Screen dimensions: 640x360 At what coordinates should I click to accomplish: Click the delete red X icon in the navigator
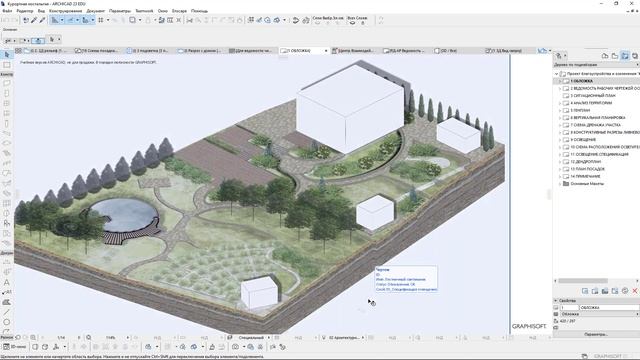[635, 291]
